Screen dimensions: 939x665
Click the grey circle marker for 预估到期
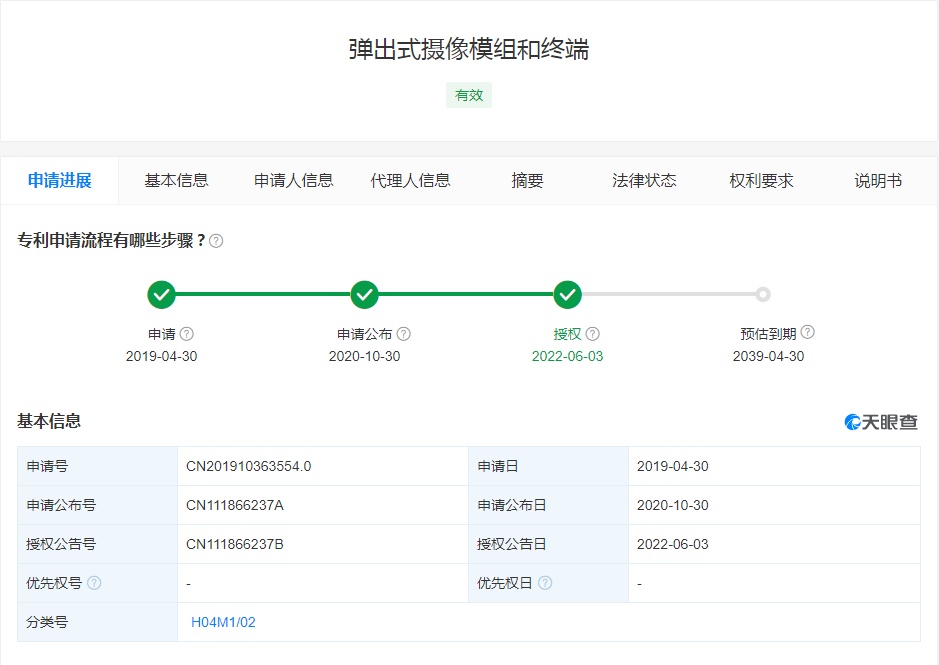[762, 294]
